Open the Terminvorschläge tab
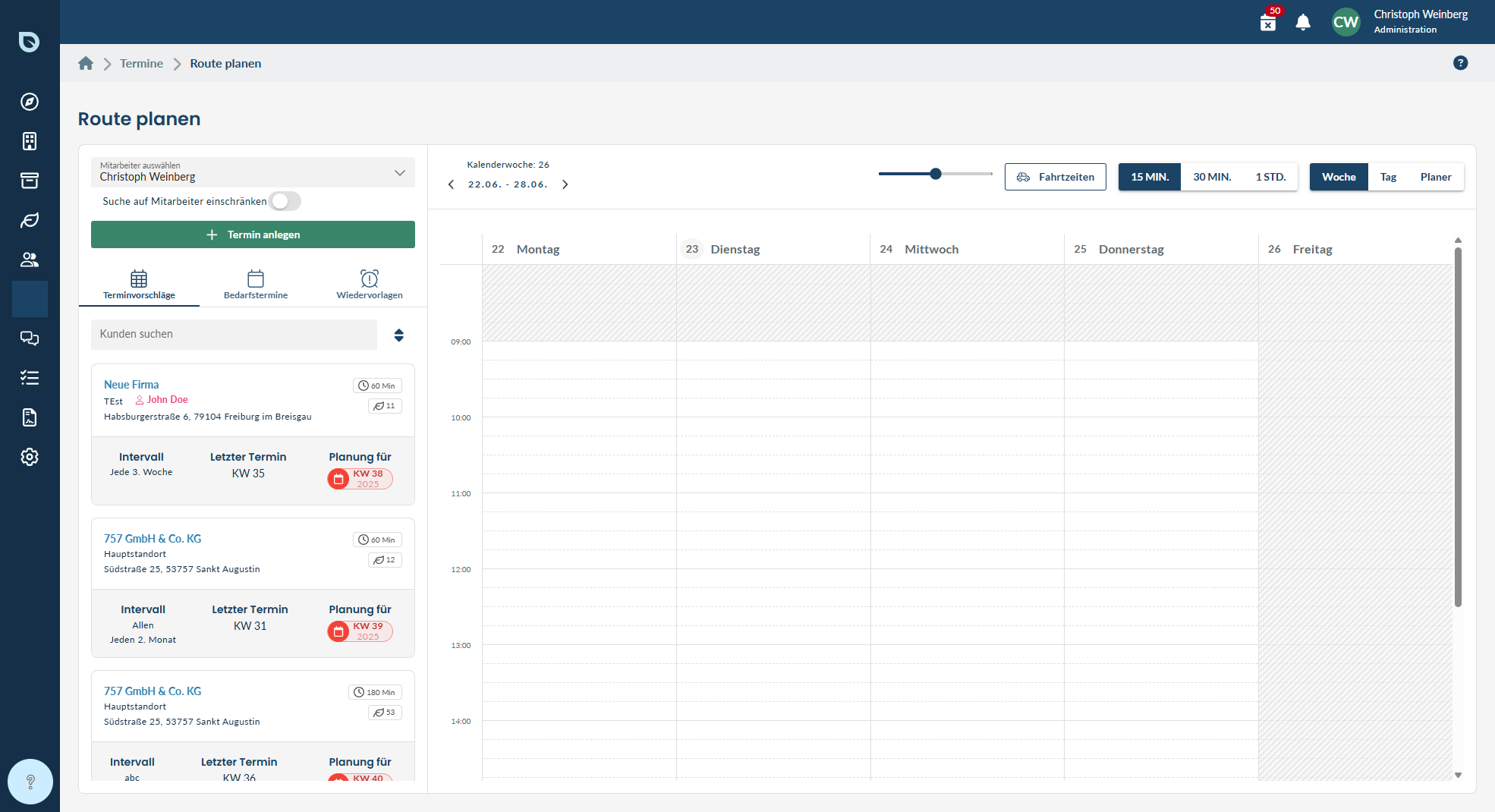This screenshot has height=812, width=1495. click(x=139, y=285)
